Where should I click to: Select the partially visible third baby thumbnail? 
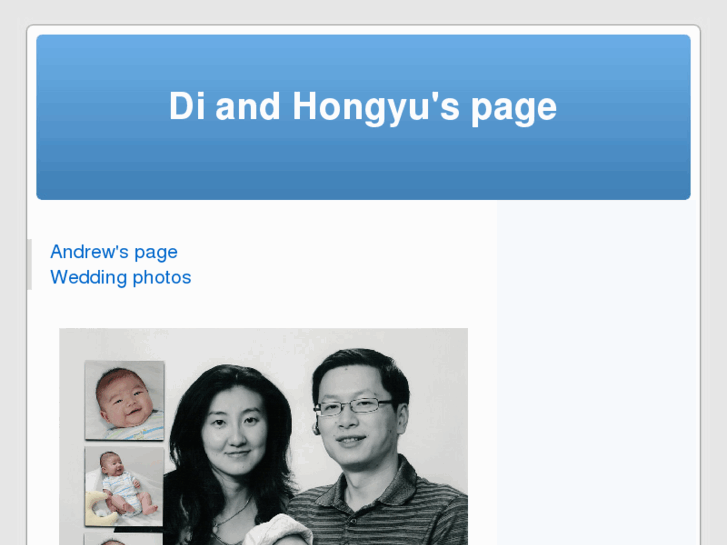124,539
